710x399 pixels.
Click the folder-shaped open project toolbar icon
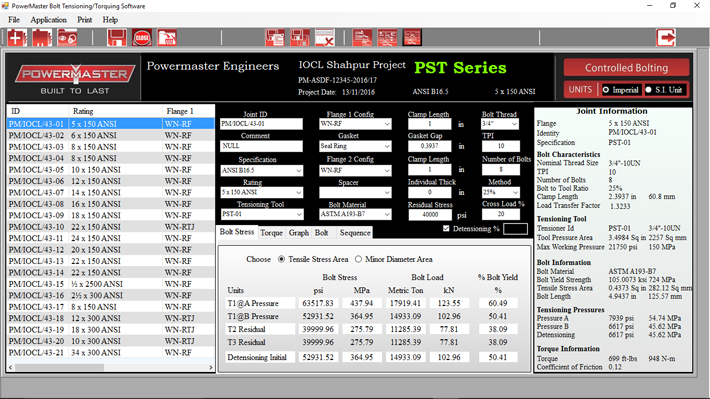point(42,38)
